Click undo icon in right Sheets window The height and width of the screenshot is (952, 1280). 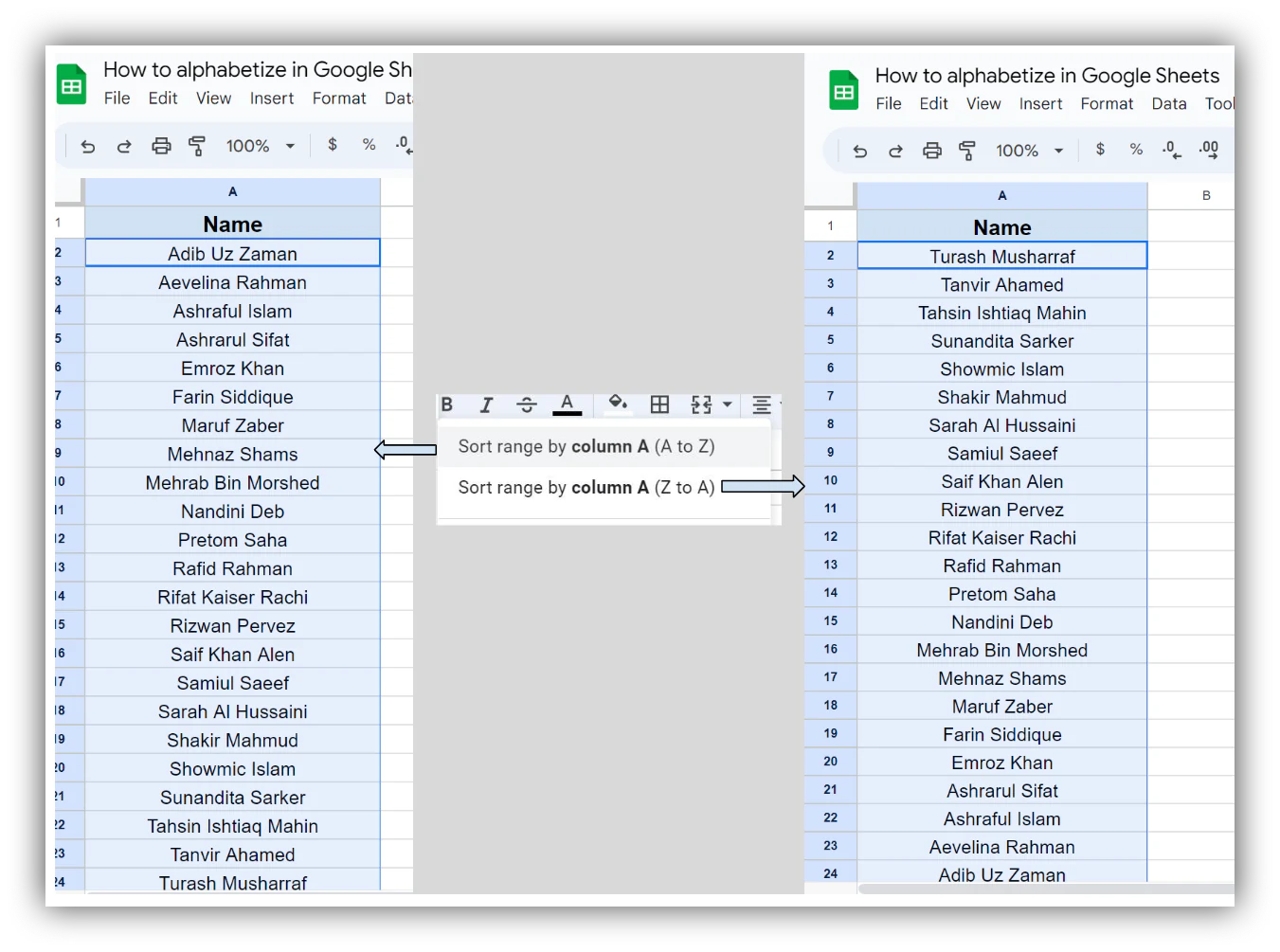pos(860,151)
